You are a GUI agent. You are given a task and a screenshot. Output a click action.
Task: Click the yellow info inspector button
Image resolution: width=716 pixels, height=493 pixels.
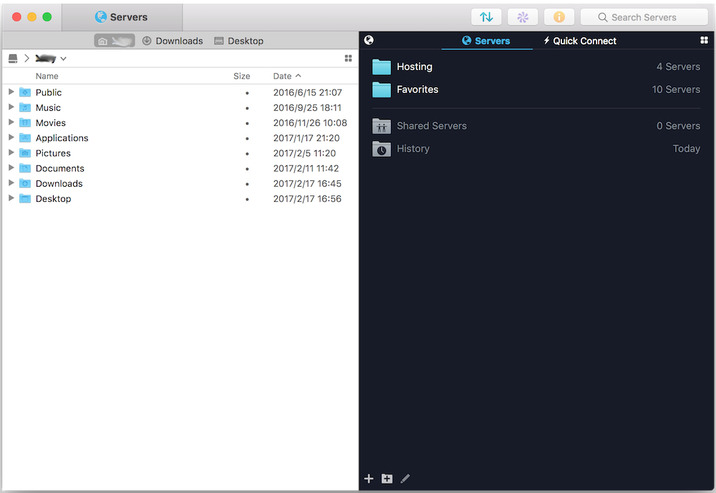click(x=558, y=17)
